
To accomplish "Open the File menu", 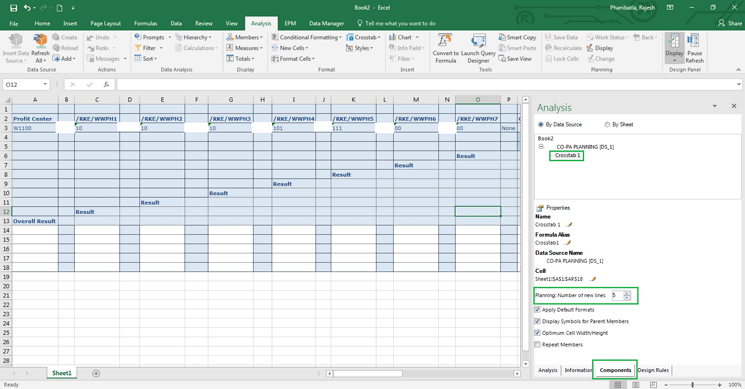I will (14, 23).
